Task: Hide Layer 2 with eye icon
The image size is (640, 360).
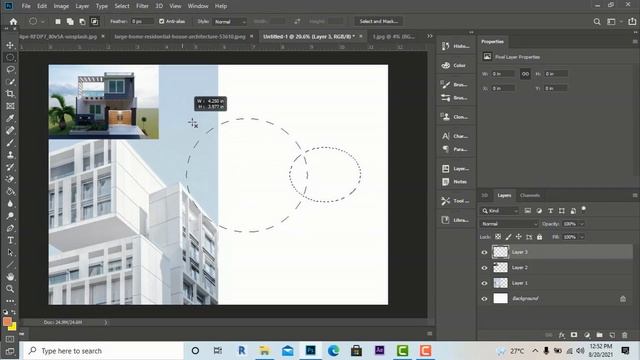Action: (x=484, y=268)
